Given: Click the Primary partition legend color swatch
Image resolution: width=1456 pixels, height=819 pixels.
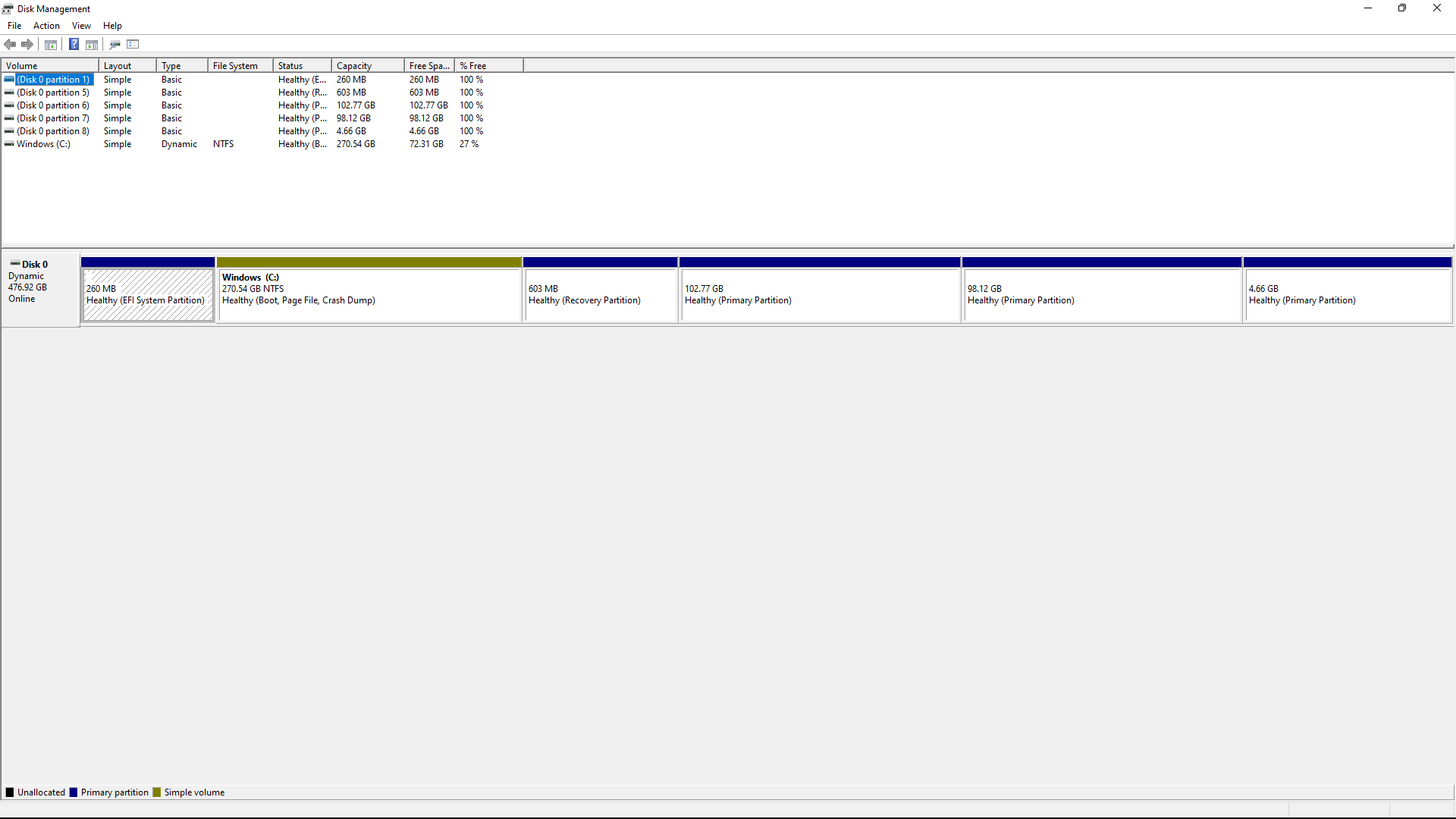Looking at the screenshot, I should [x=74, y=792].
